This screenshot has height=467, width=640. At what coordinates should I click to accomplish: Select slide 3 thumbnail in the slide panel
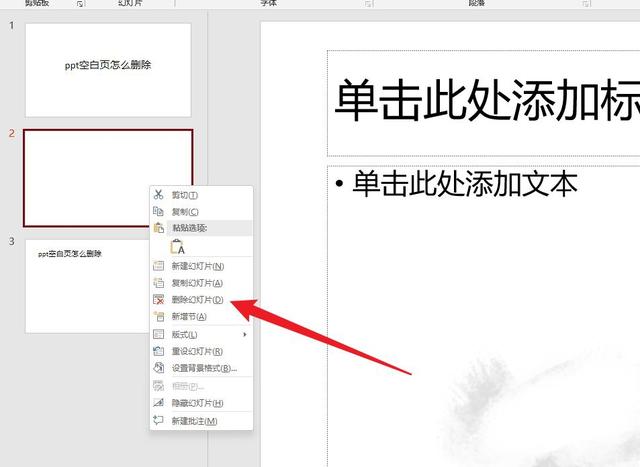coord(87,286)
